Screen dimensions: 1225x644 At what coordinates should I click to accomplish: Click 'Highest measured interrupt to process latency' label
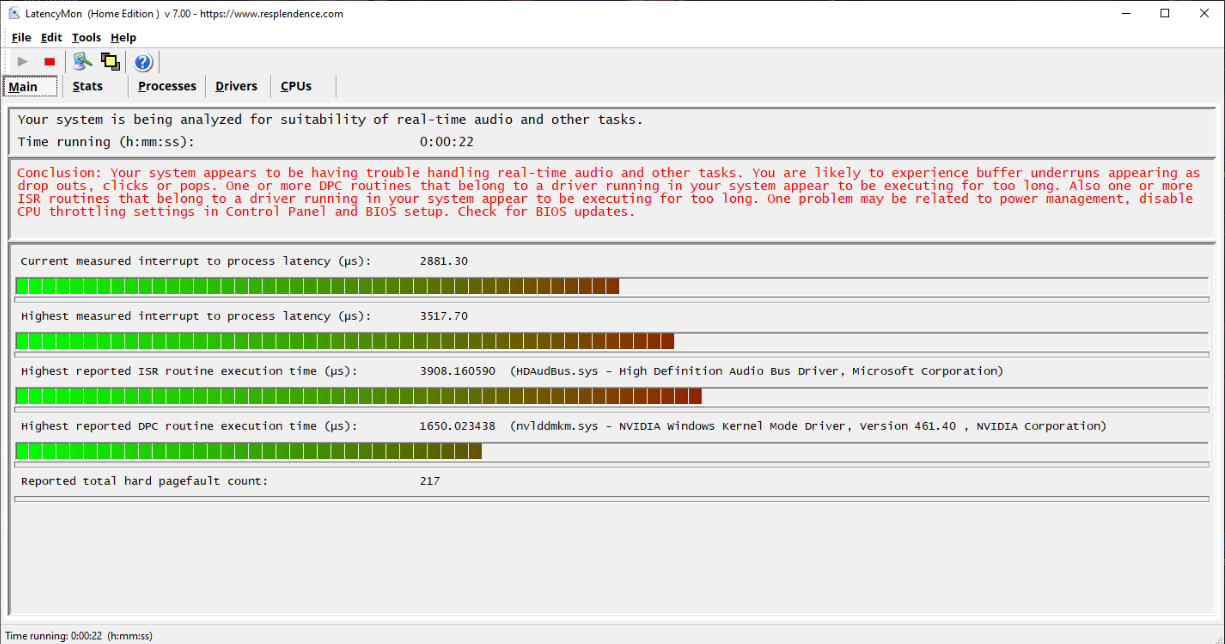(x=196, y=316)
